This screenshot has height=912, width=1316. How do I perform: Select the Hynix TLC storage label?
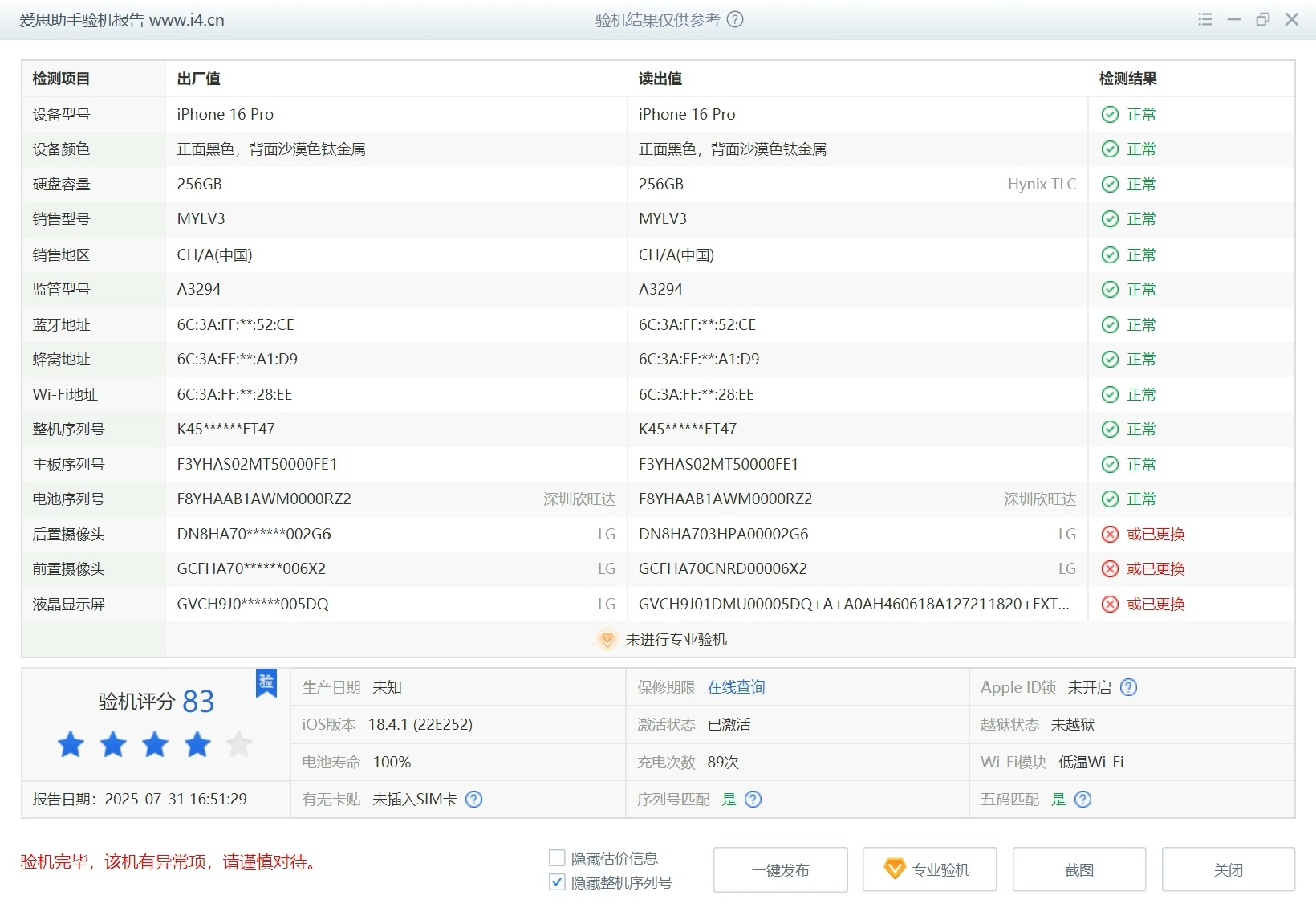1042,185
